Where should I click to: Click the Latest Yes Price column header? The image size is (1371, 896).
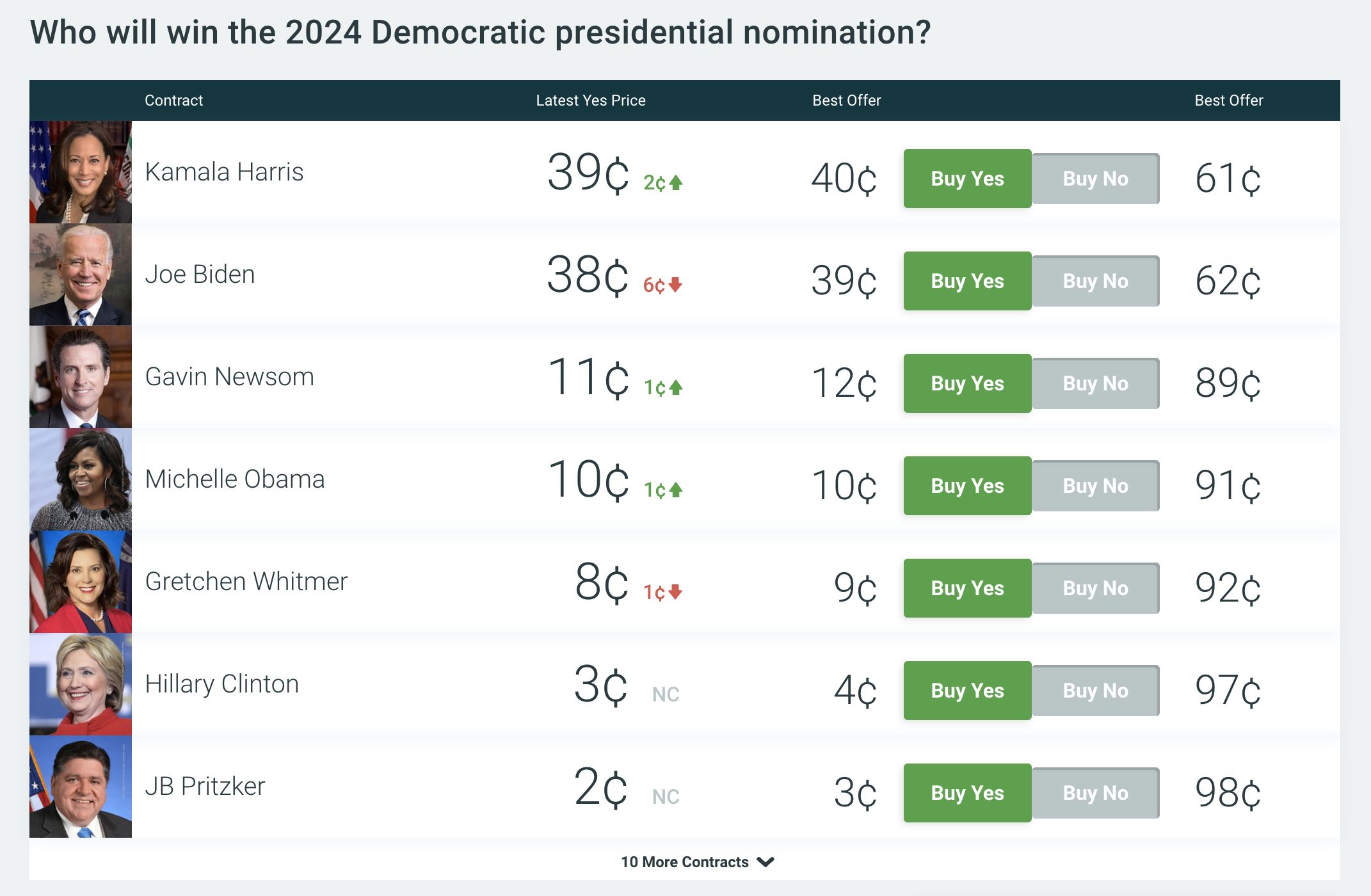(590, 100)
